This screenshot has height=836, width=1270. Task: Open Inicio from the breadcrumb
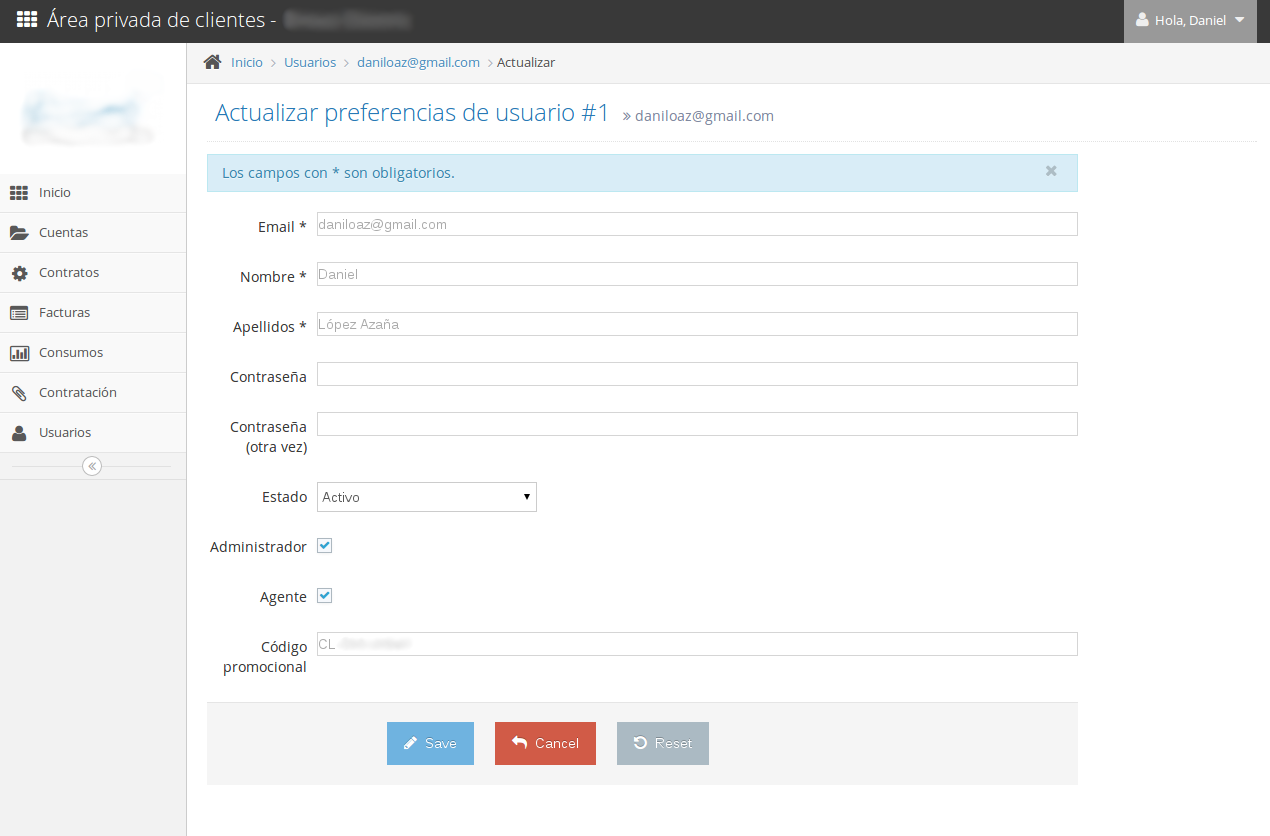tap(246, 62)
